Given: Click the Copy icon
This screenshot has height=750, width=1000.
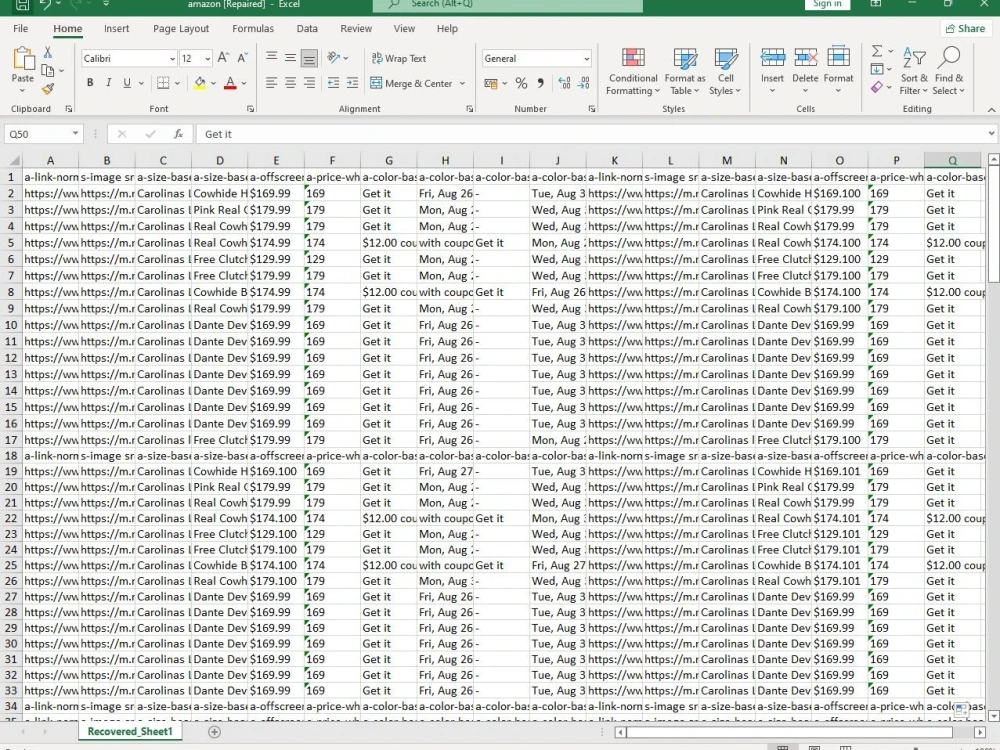Looking at the screenshot, I should pos(48,70).
